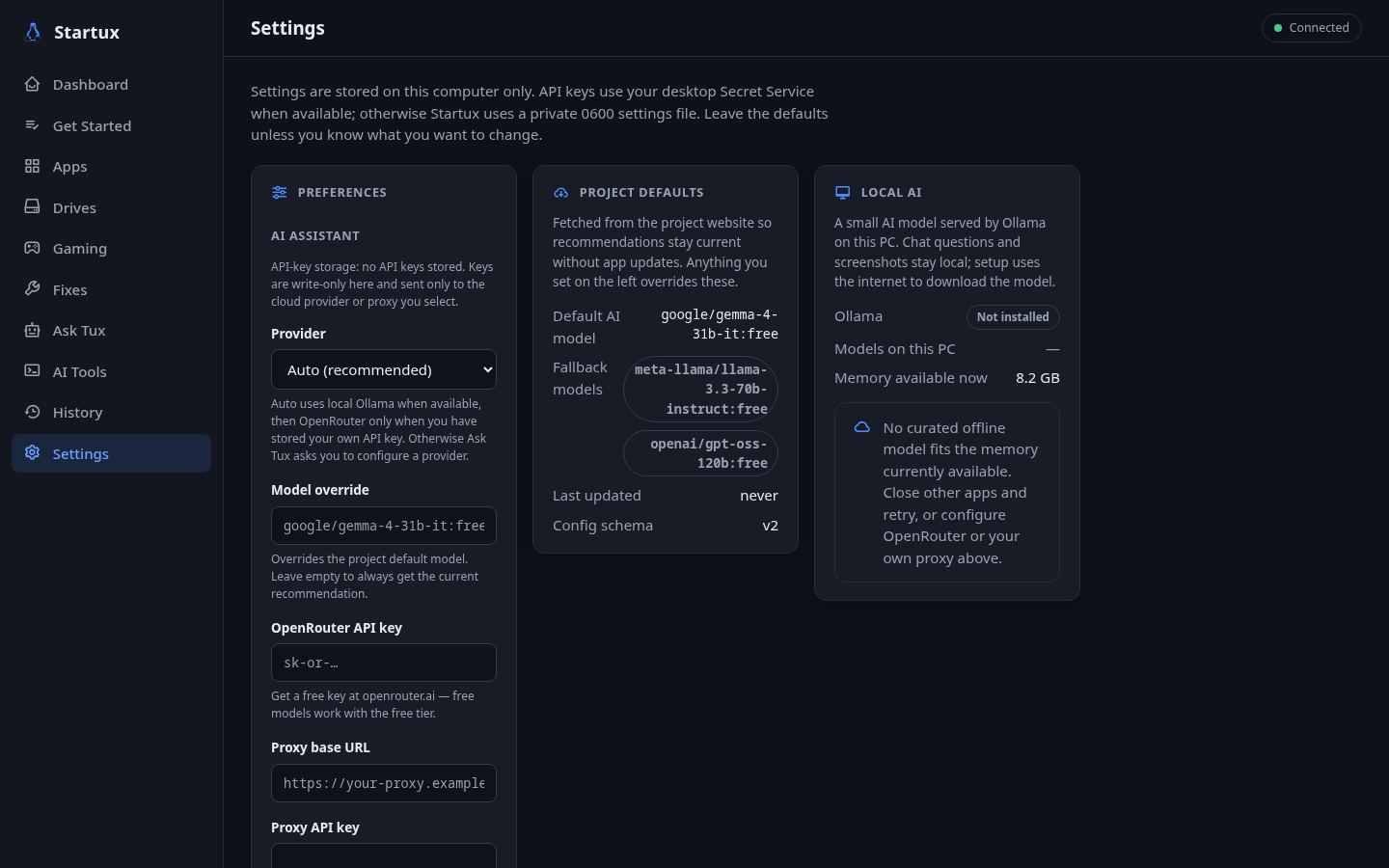
Task: Click the Memory available now label
Action: pos(911,378)
